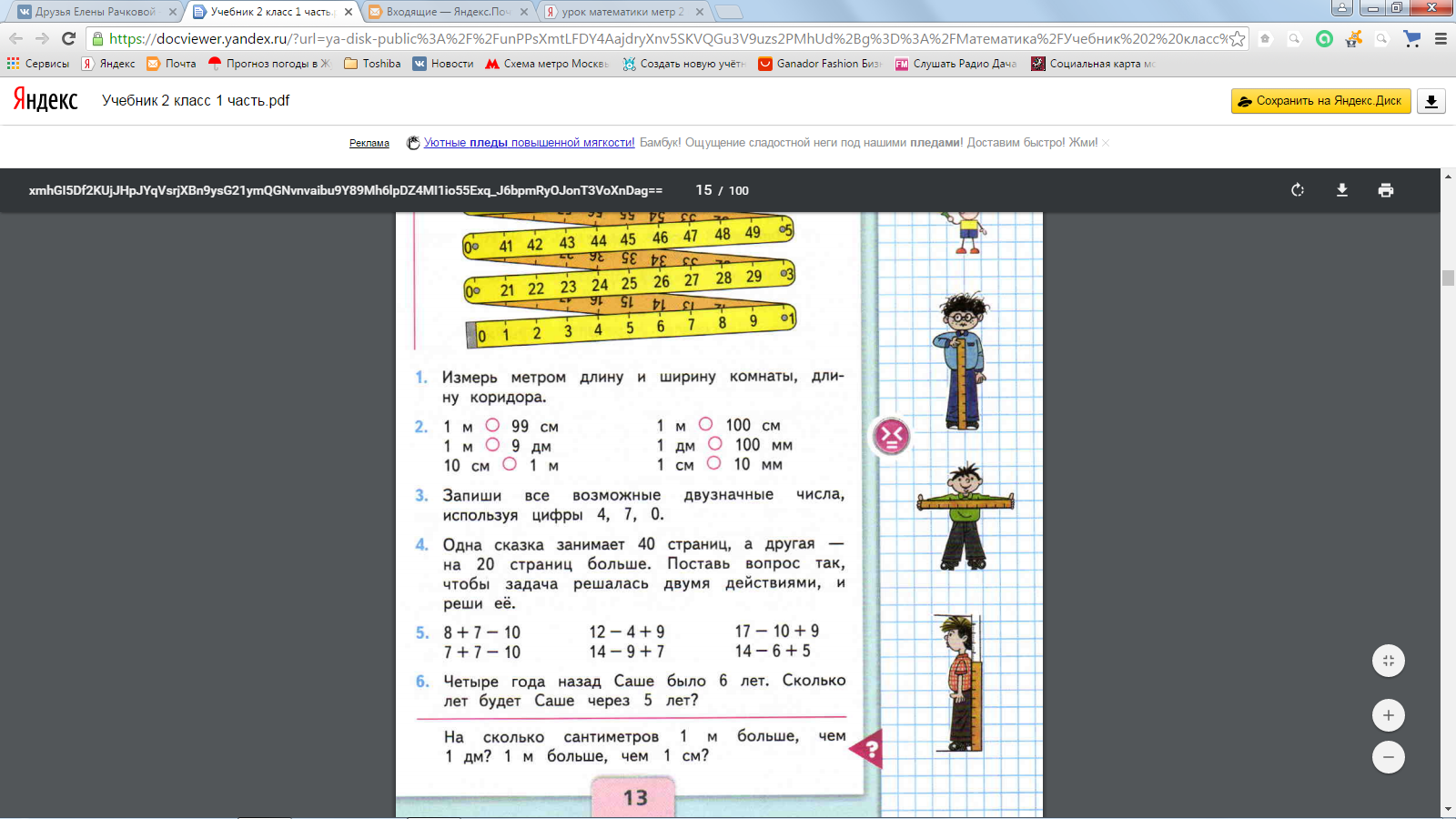
Task: Open the Уютные пледы ad link
Action: [x=529, y=143]
